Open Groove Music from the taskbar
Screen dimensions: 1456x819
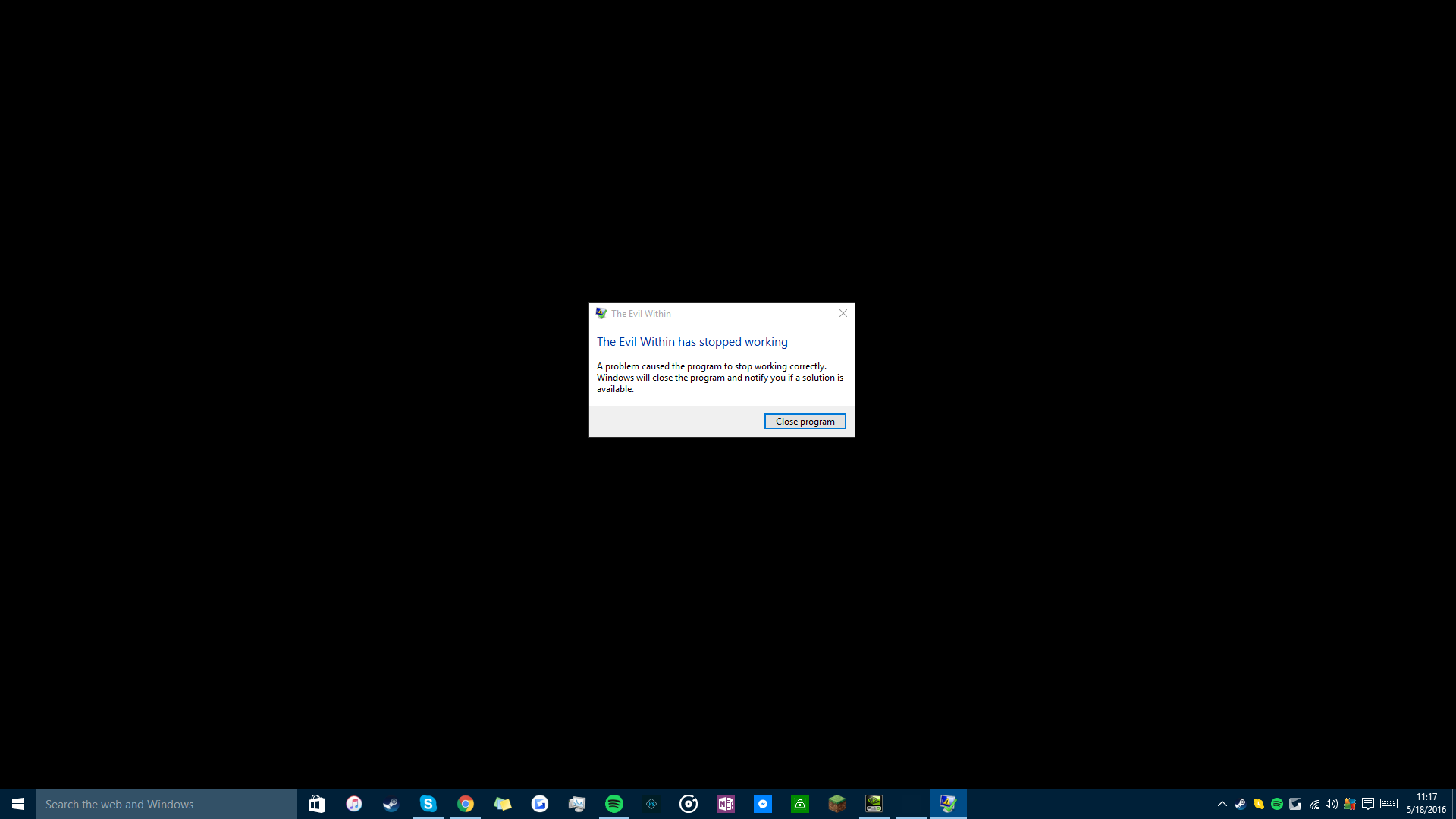688,804
